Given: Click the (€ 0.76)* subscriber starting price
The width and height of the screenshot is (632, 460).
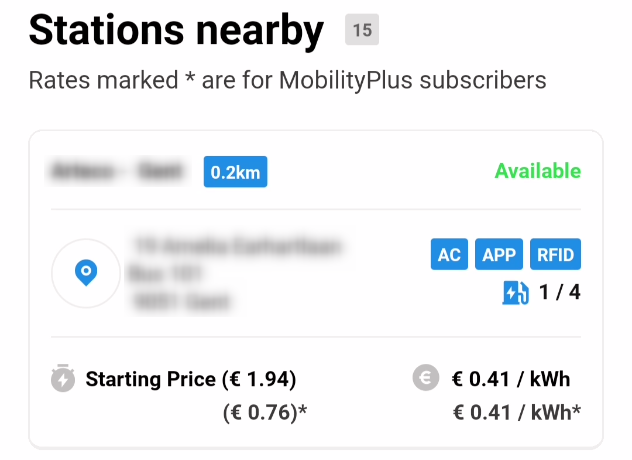Looking at the screenshot, I should [x=265, y=412].
